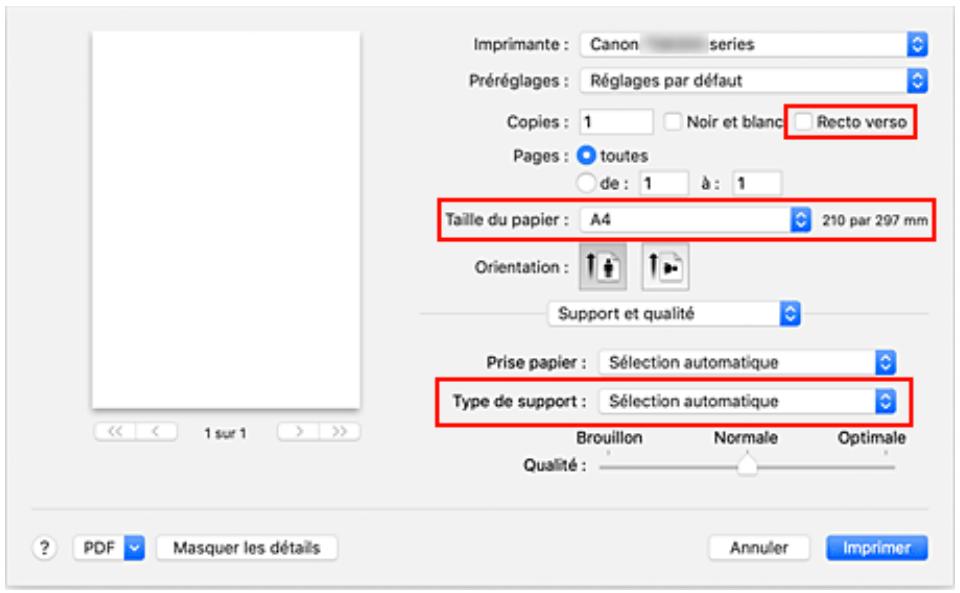Viewport: 960px width, 593px height.
Task: Click the 'à' end page field
Action: (757, 183)
